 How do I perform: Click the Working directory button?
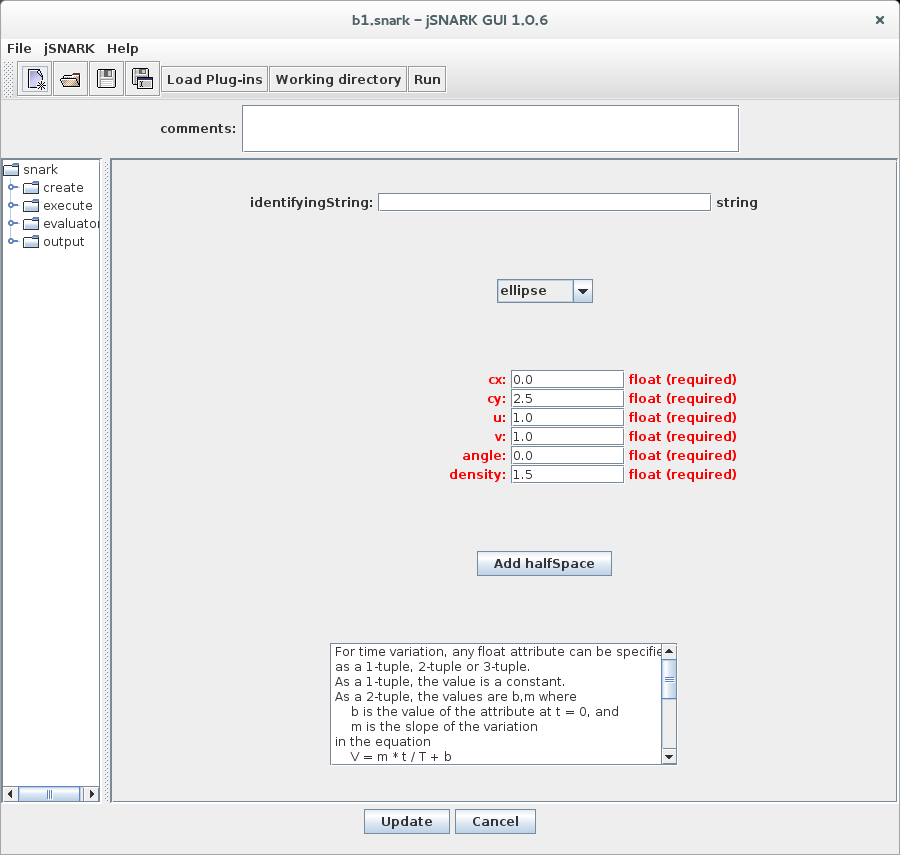(x=338, y=79)
